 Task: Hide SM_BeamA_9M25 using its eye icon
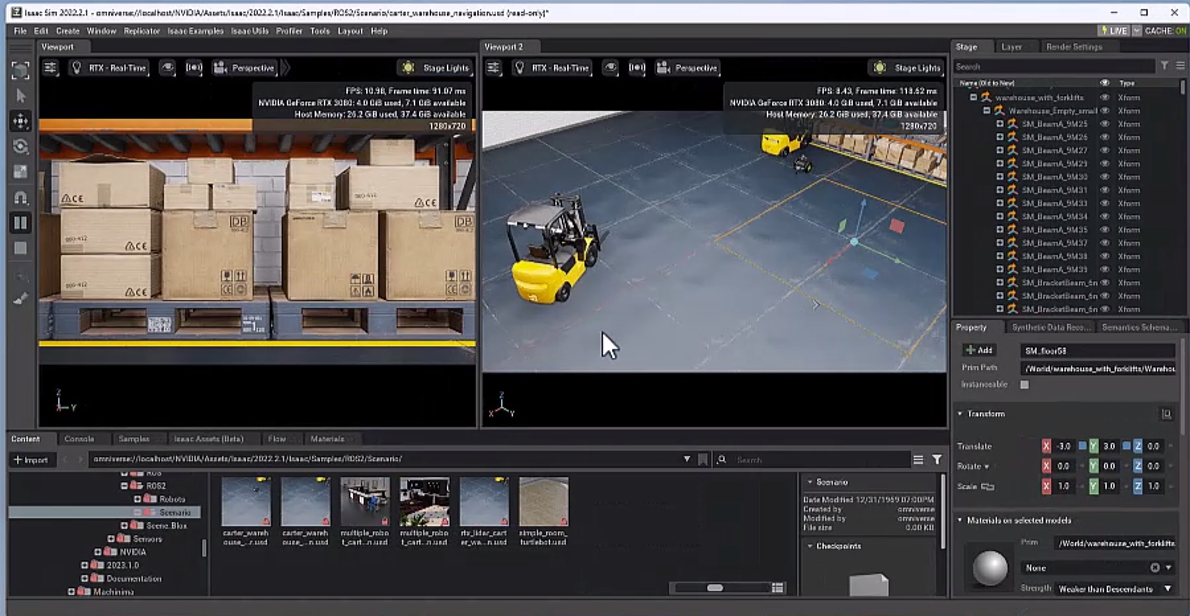pos(1104,124)
